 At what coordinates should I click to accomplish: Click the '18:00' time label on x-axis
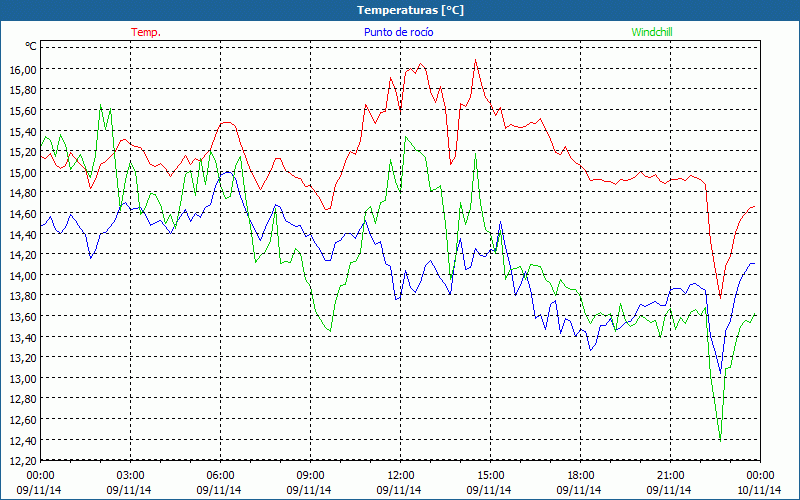click(581, 476)
